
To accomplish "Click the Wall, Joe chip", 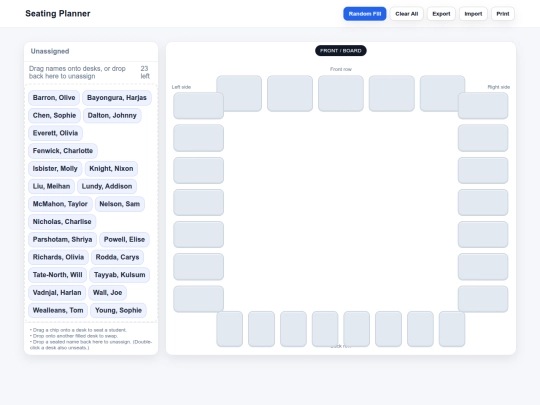I will point(107,293).
